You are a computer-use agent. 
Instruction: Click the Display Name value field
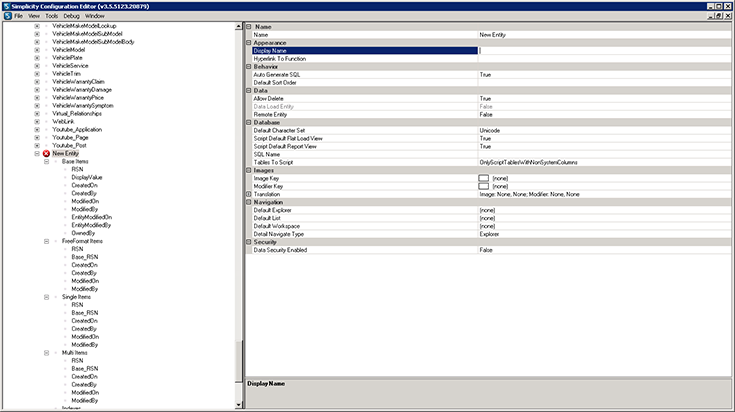604,51
